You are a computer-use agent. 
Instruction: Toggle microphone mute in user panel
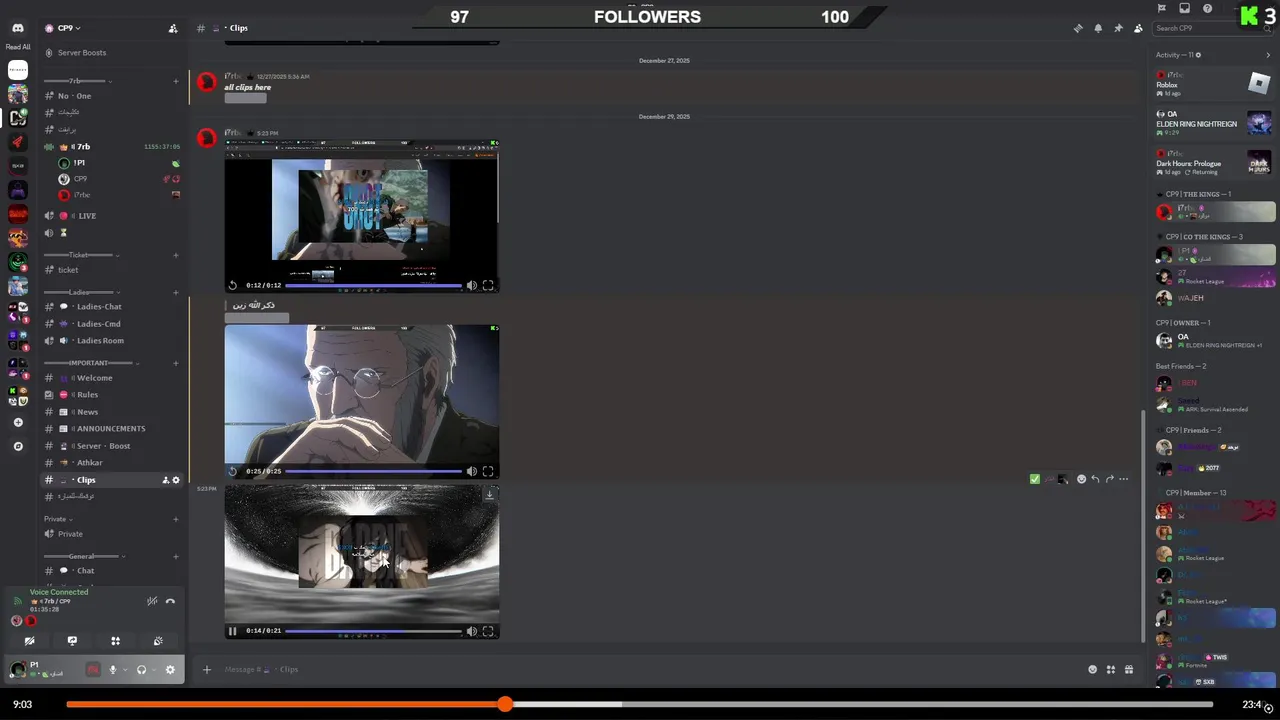tap(113, 670)
